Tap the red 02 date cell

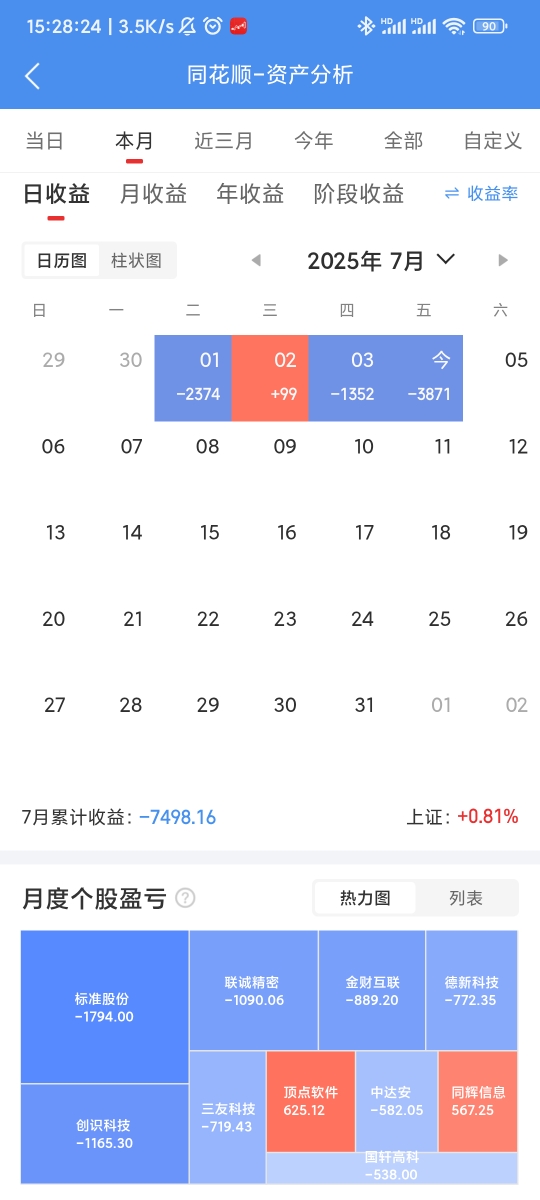pos(270,378)
